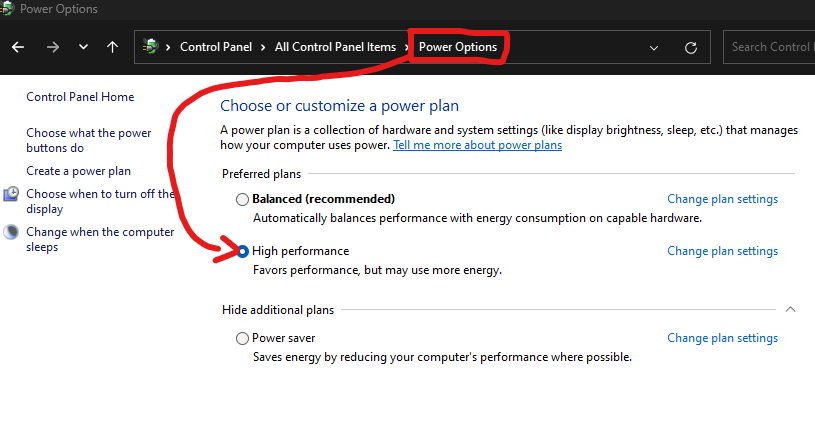Expand the address bar history dropdown

tap(654, 47)
